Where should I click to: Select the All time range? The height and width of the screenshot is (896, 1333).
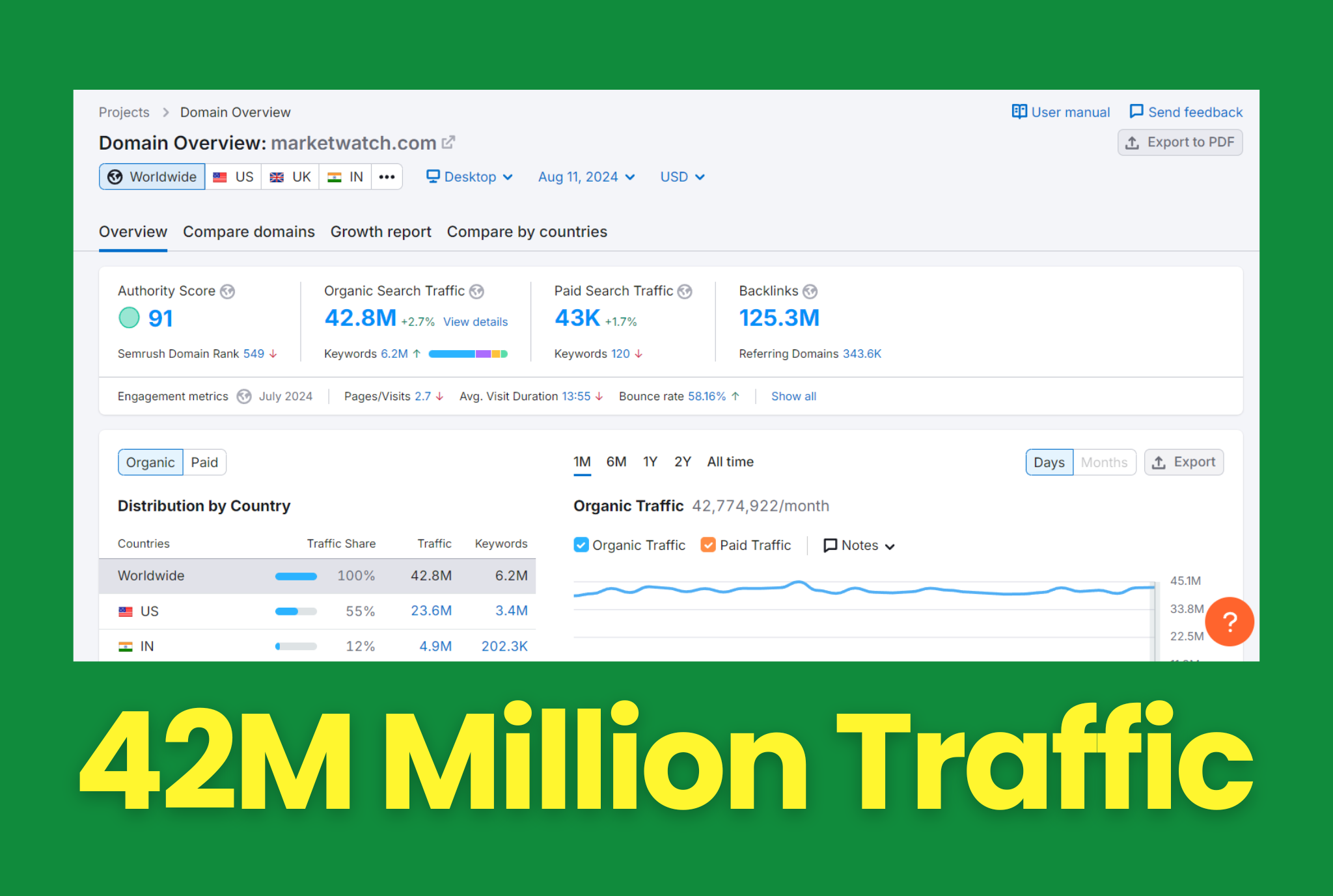coord(730,462)
